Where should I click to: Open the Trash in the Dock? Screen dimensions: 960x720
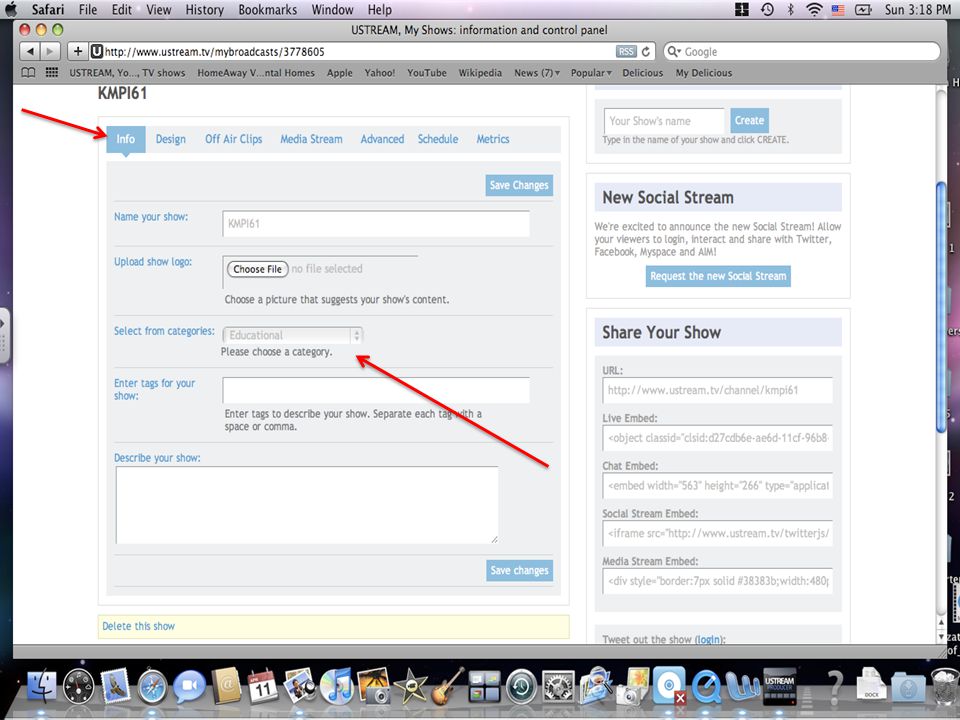[944, 686]
